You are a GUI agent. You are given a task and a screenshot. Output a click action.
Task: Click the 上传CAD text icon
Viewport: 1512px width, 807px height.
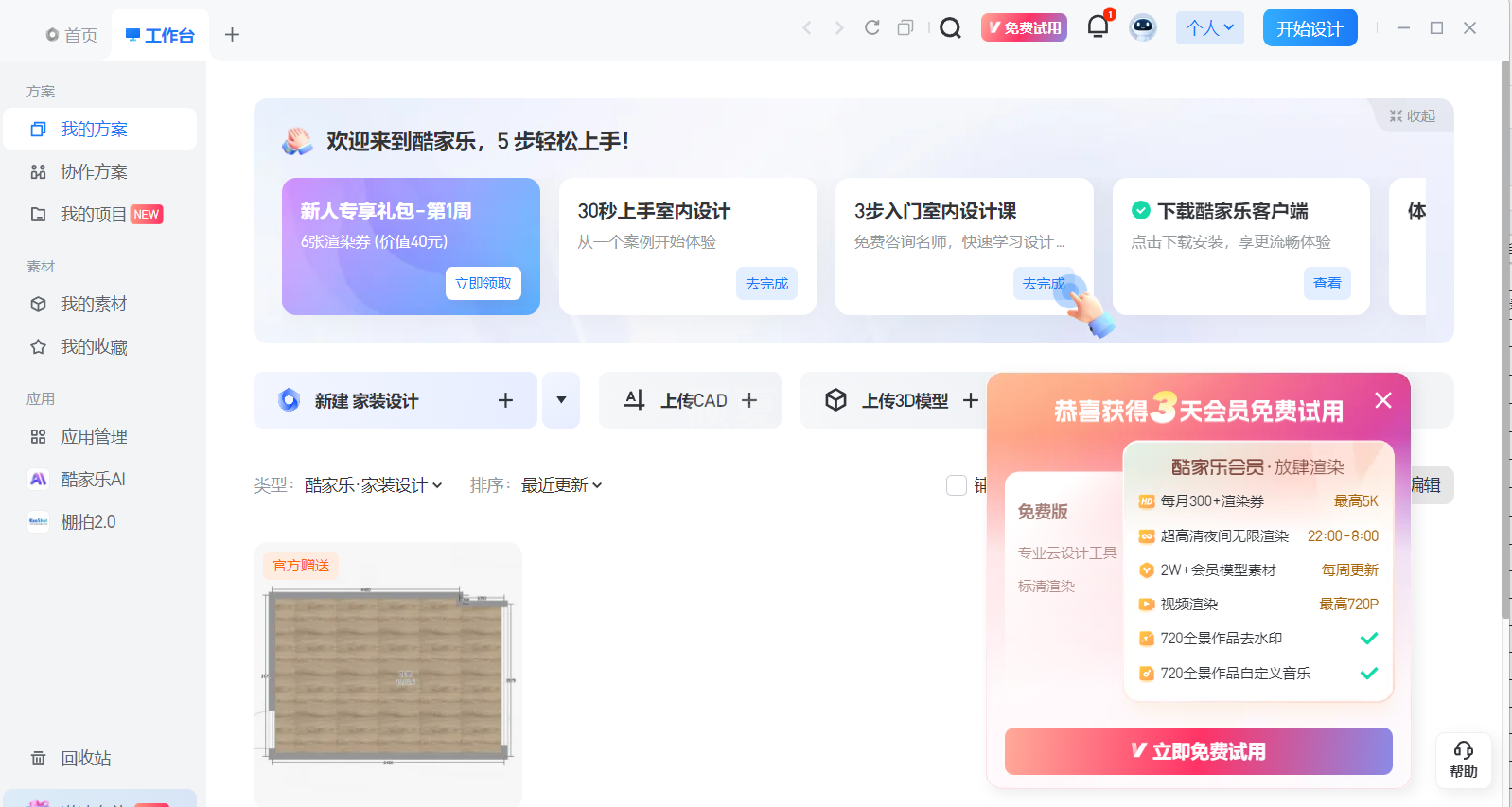coord(634,400)
